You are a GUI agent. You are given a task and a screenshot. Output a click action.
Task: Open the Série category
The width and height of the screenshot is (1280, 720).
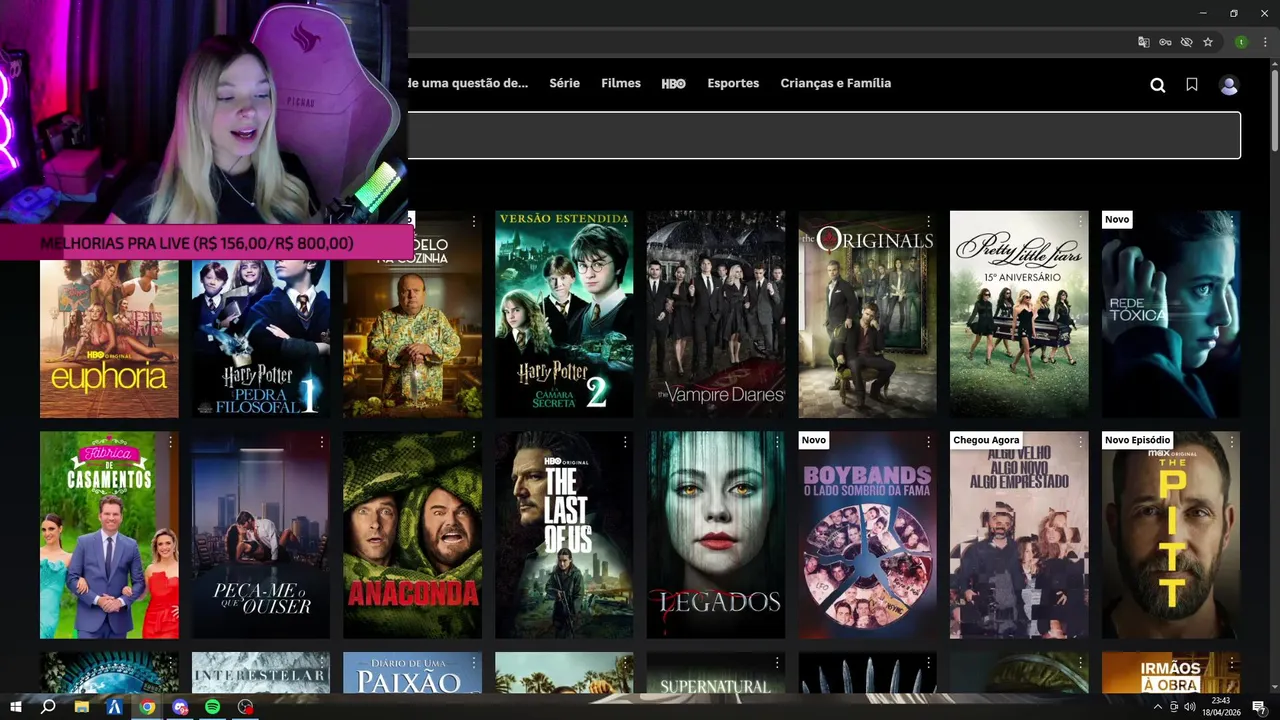click(x=564, y=84)
